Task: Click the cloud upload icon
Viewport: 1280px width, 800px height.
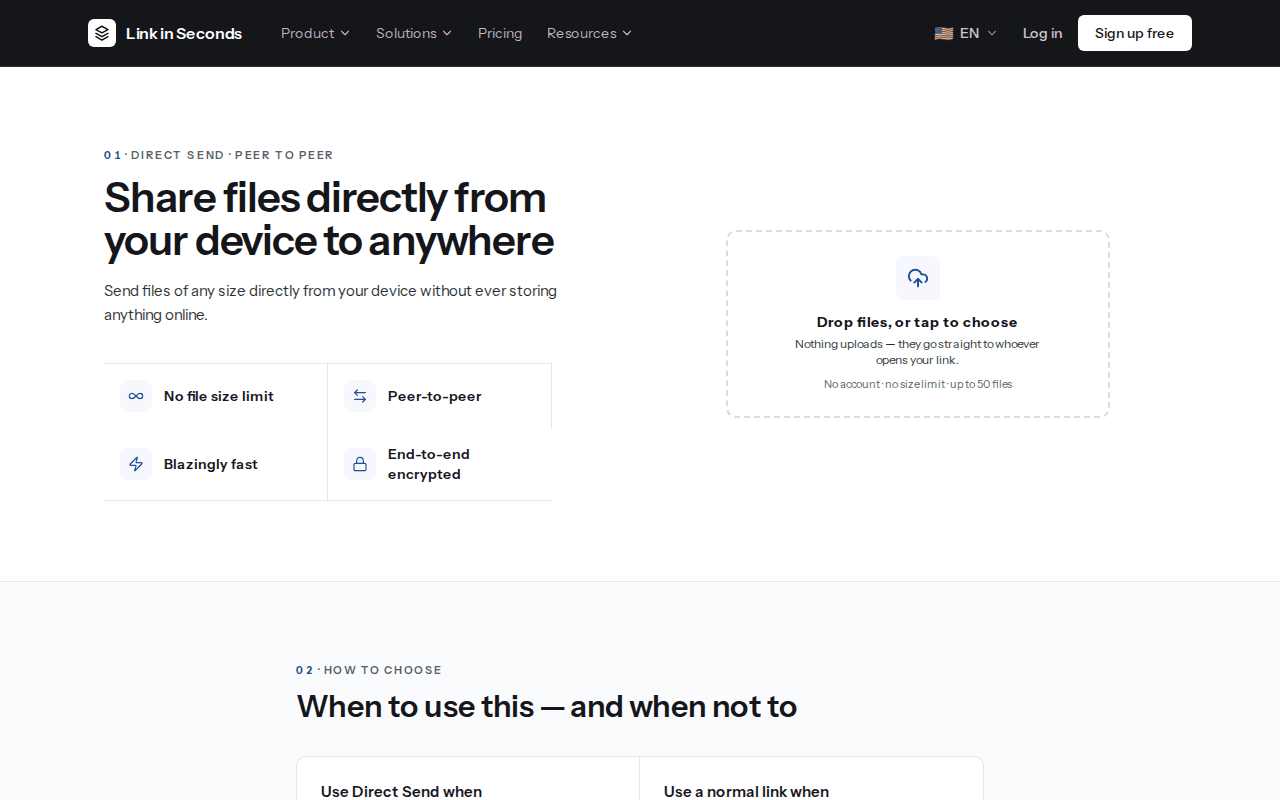Action: tap(918, 278)
